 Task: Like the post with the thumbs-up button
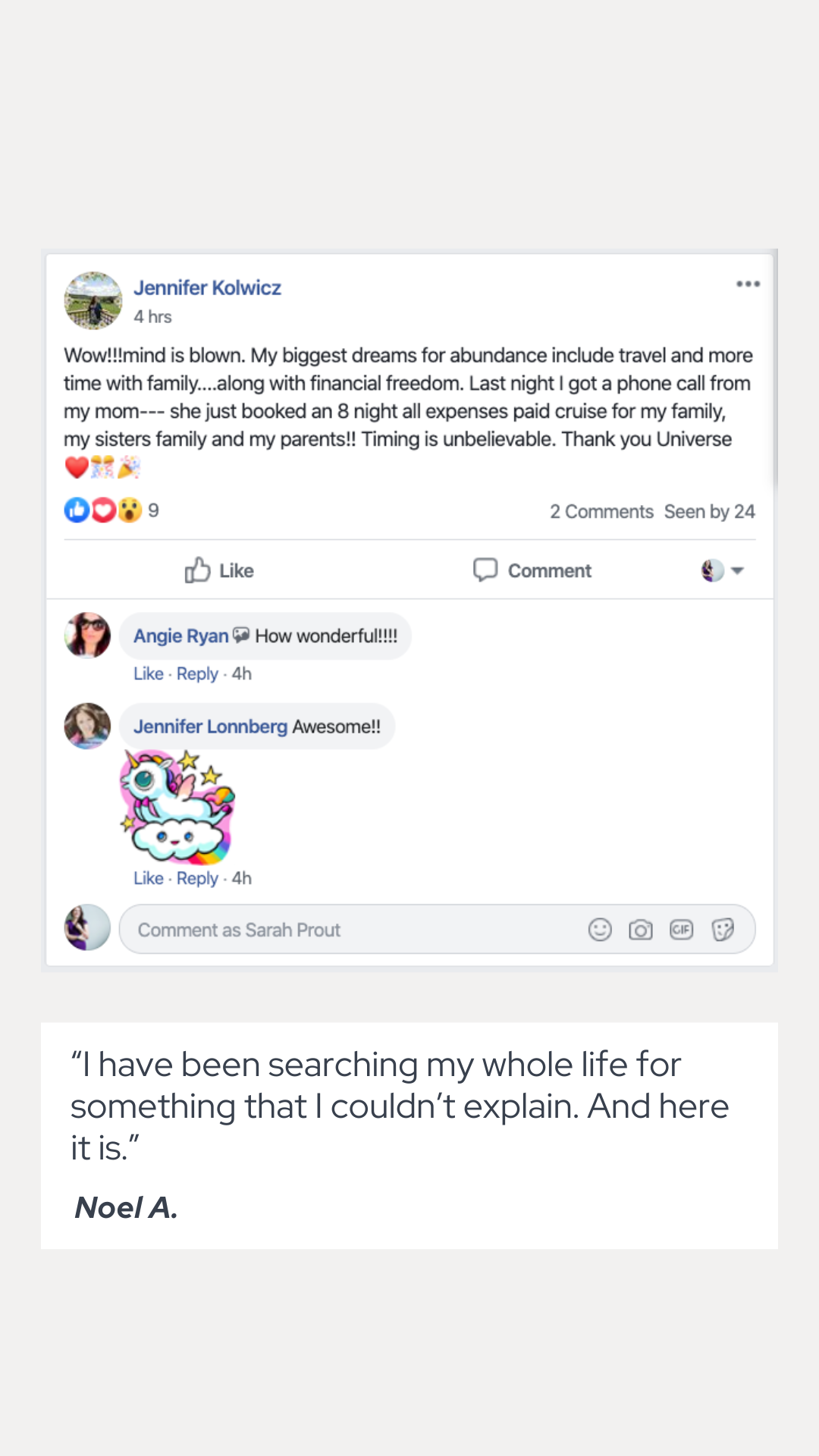[219, 571]
